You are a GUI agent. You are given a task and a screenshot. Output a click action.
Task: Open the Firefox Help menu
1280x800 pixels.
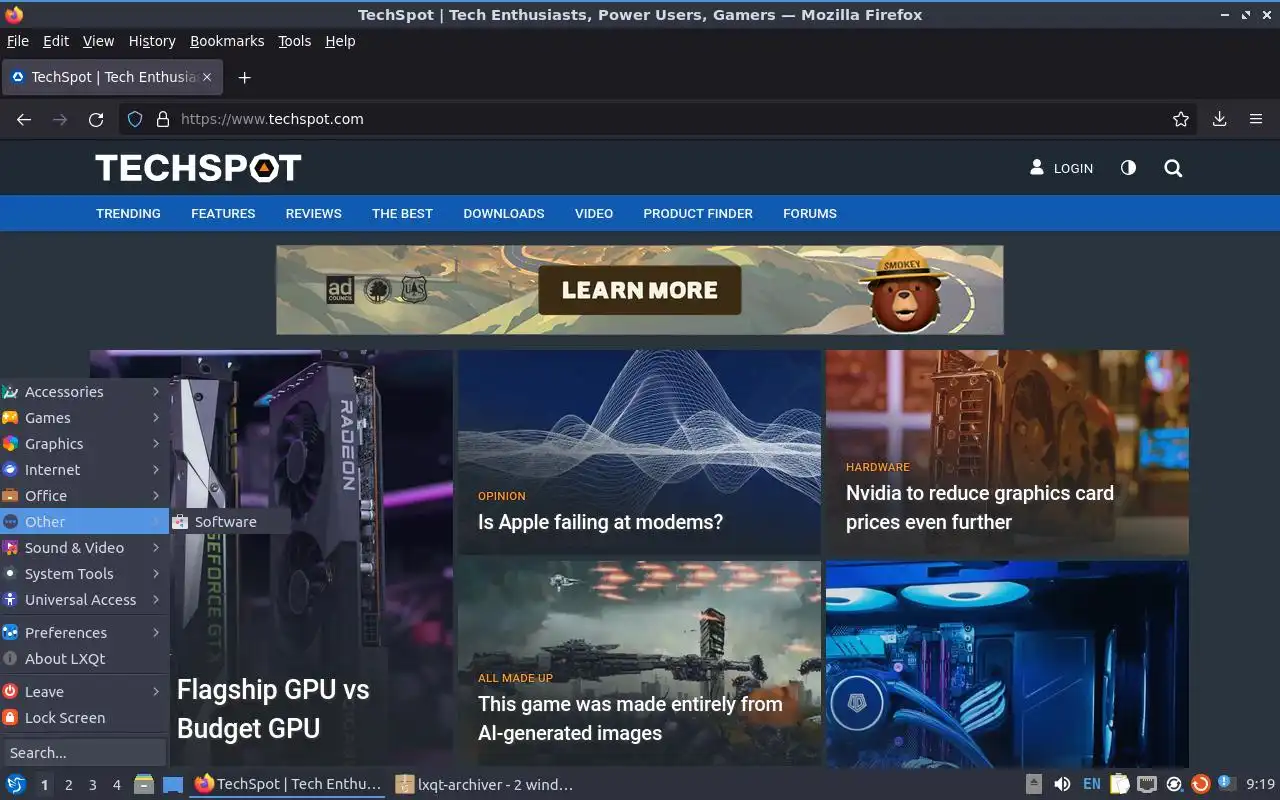point(340,41)
